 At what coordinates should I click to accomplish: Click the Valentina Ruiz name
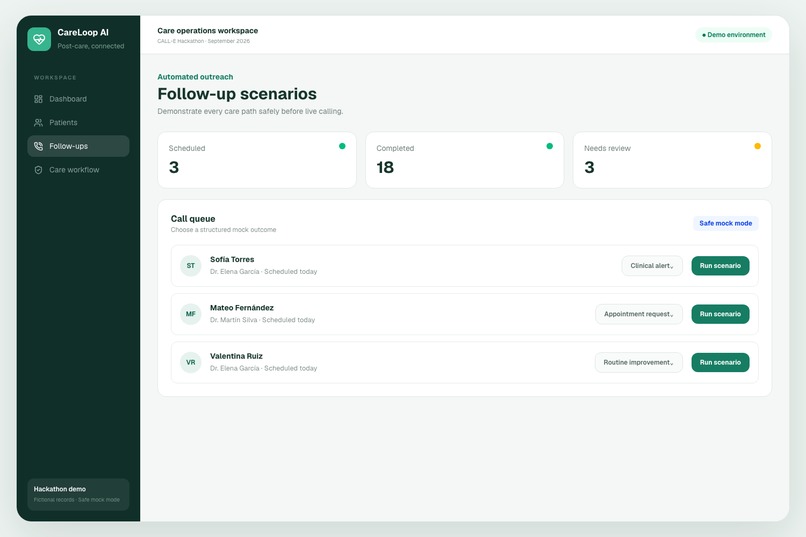pos(236,356)
